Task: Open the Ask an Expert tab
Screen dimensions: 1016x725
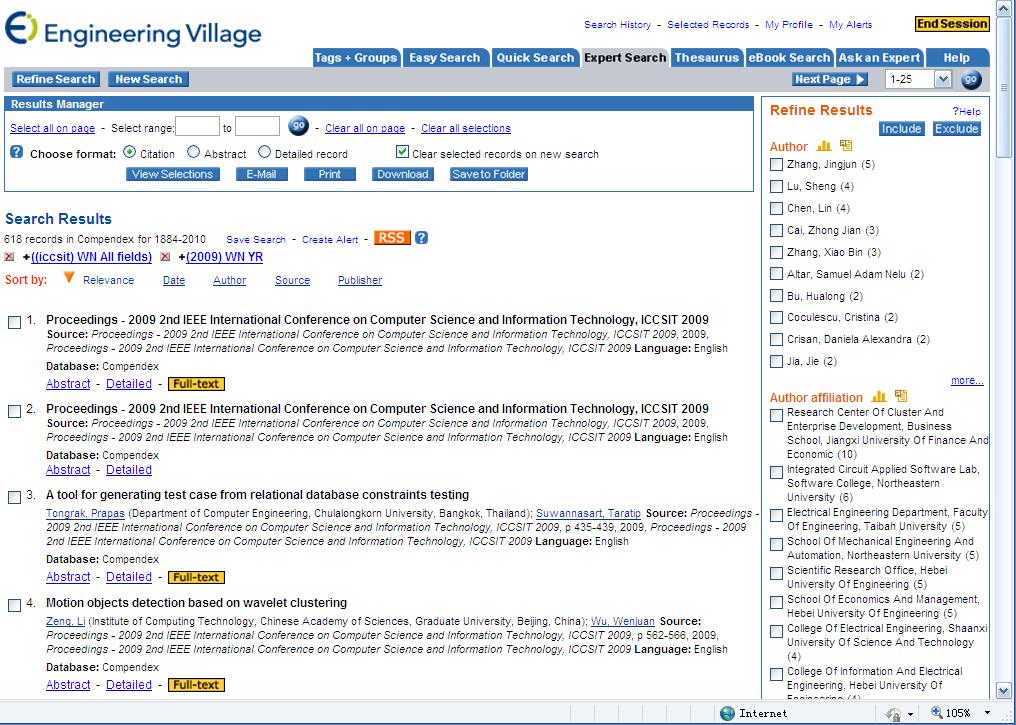Action: coord(879,58)
